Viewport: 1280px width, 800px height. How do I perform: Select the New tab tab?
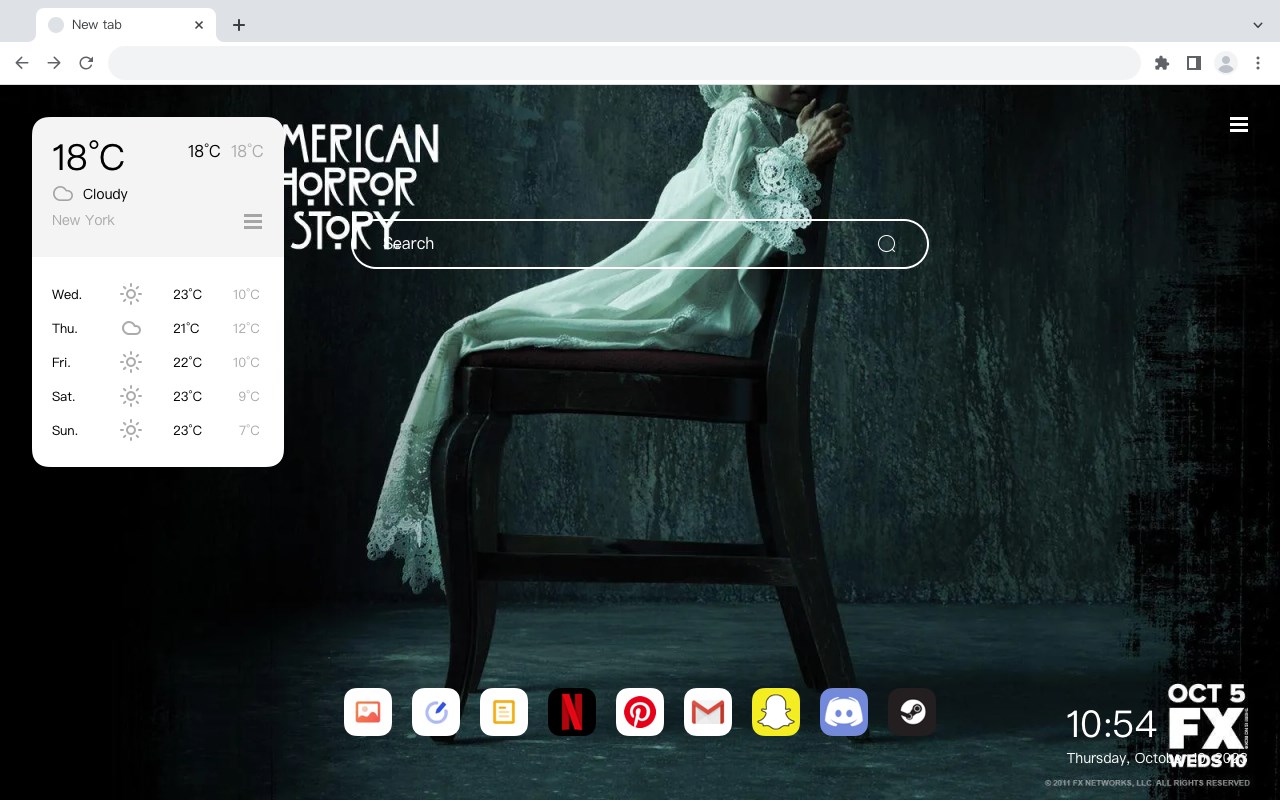(x=126, y=25)
